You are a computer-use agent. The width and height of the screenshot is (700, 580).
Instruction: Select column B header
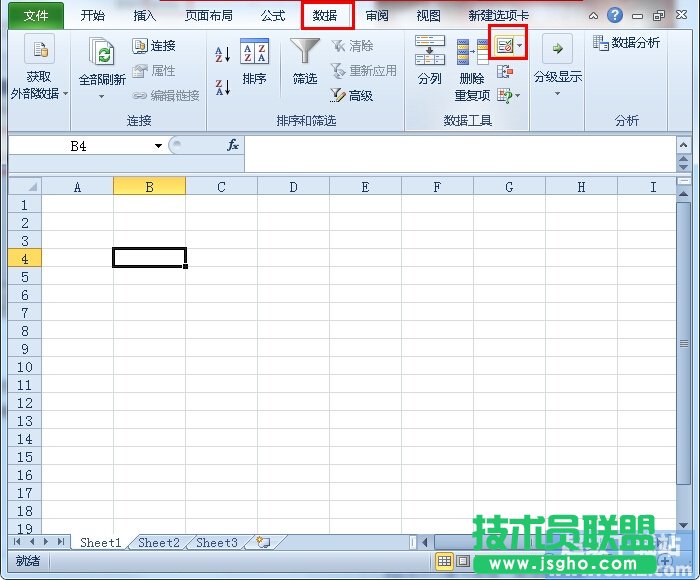[150, 187]
